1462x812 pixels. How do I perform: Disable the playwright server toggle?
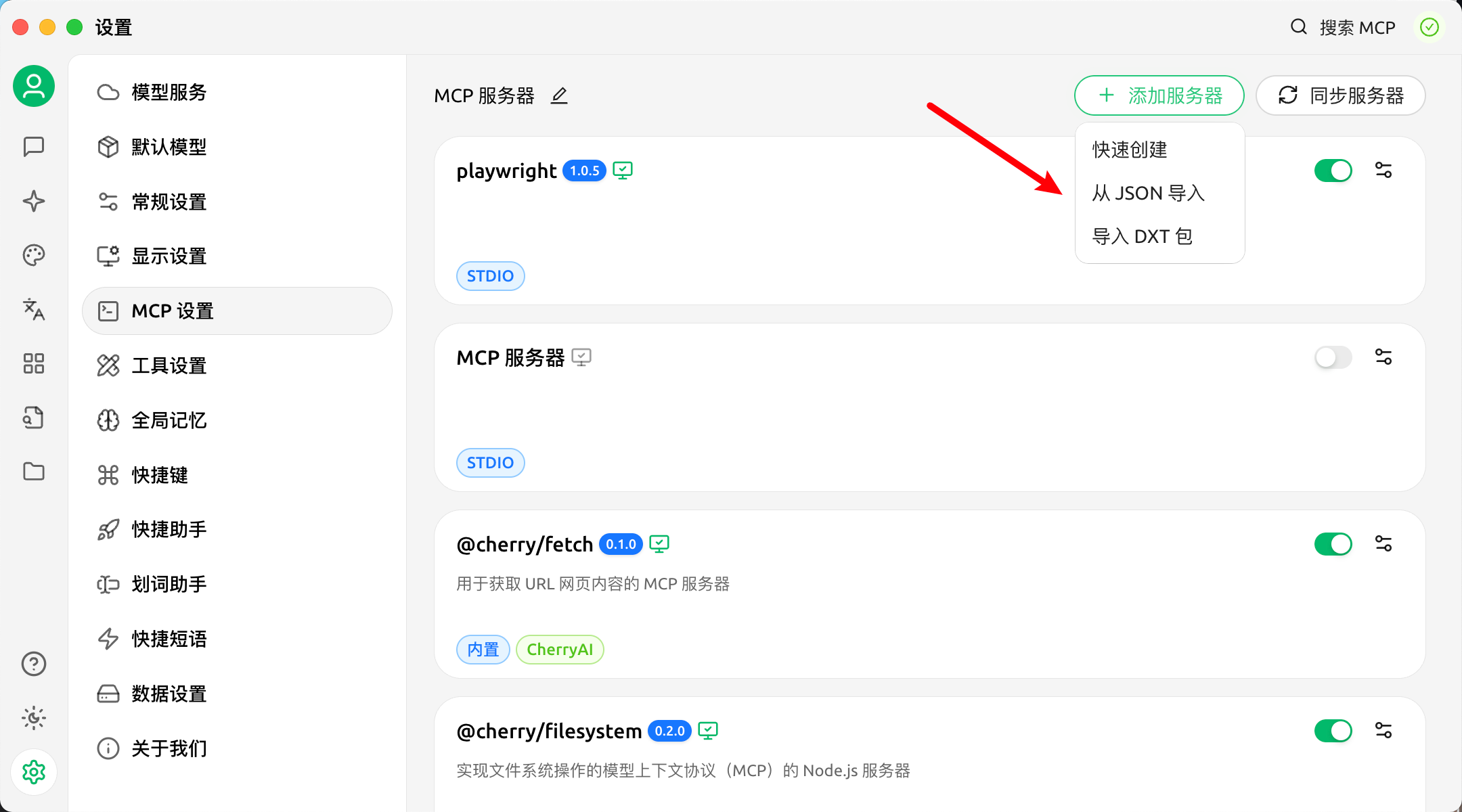pyautogui.click(x=1333, y=171)
